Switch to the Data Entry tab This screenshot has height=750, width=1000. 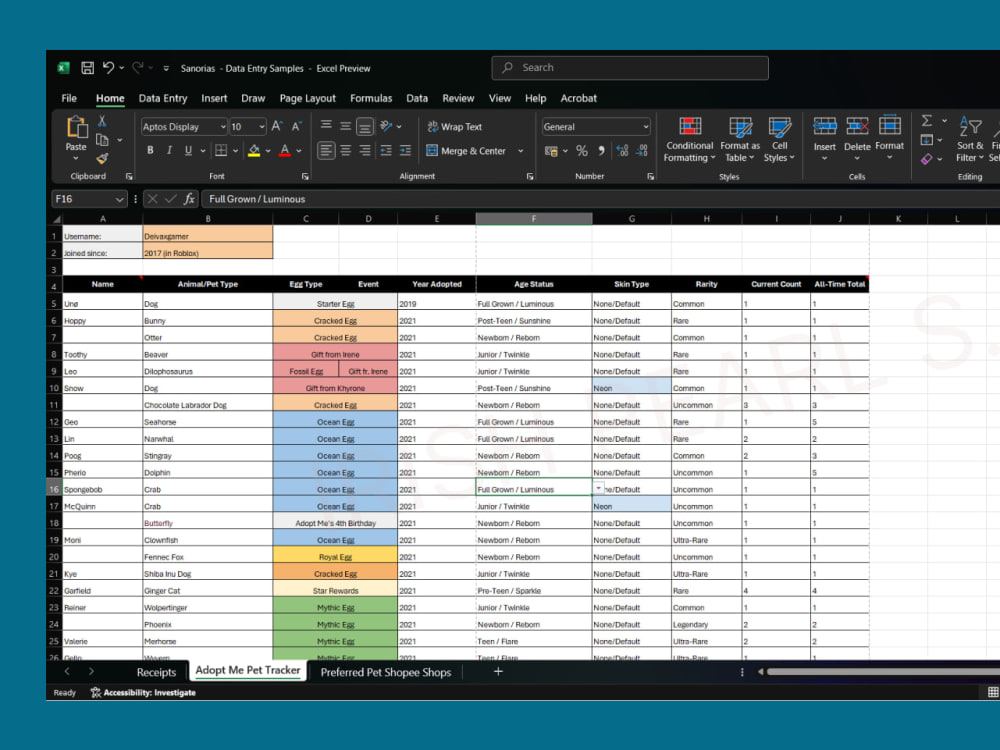[163, 98]
